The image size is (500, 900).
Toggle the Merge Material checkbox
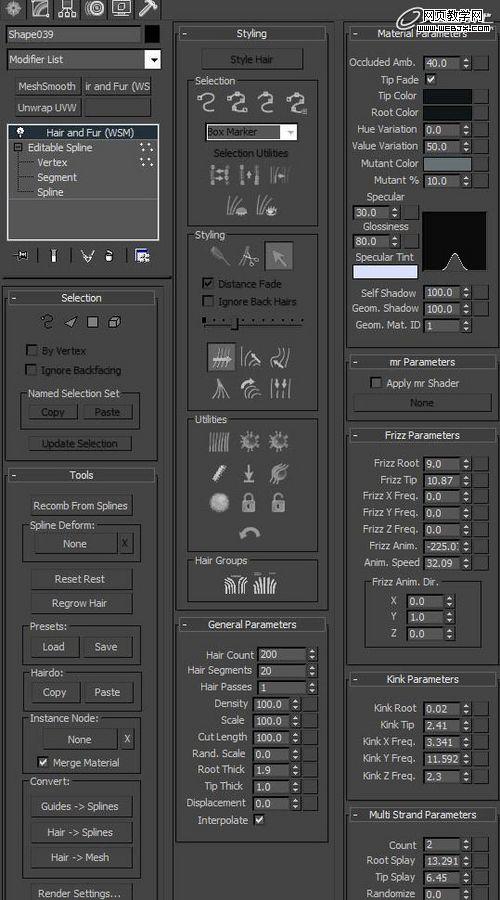click(x=42, y=762)
